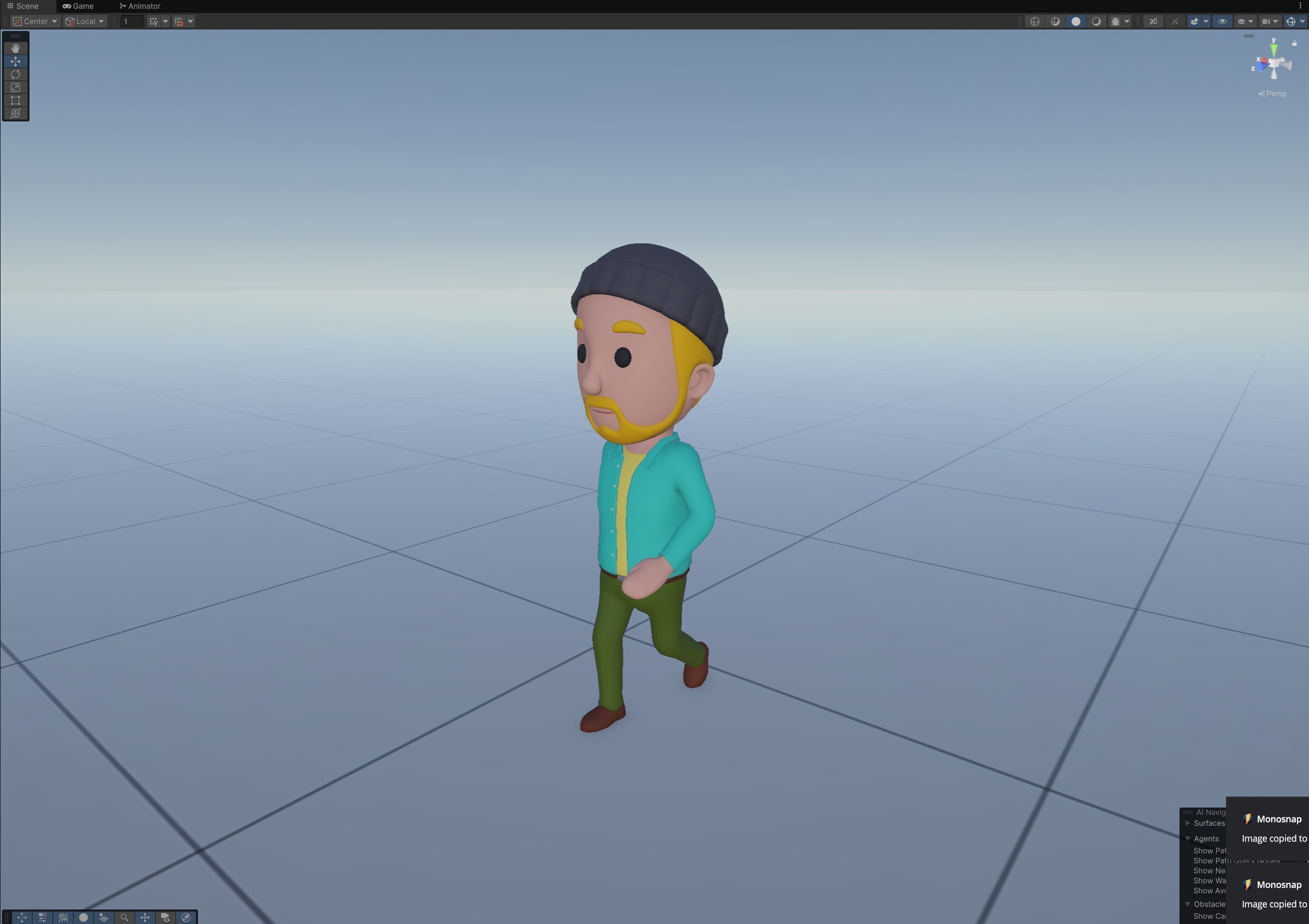1309x924 pixels.
Task: Click the orientation gizmo overlay drag handle
Action: pos(1248,36)
